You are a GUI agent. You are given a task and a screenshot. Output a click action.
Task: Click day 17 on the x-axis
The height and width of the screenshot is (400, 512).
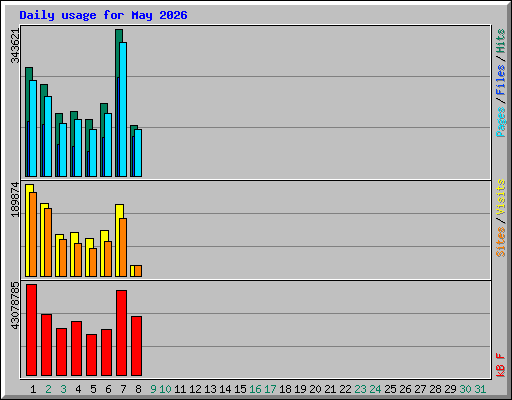tap(270, 389)
